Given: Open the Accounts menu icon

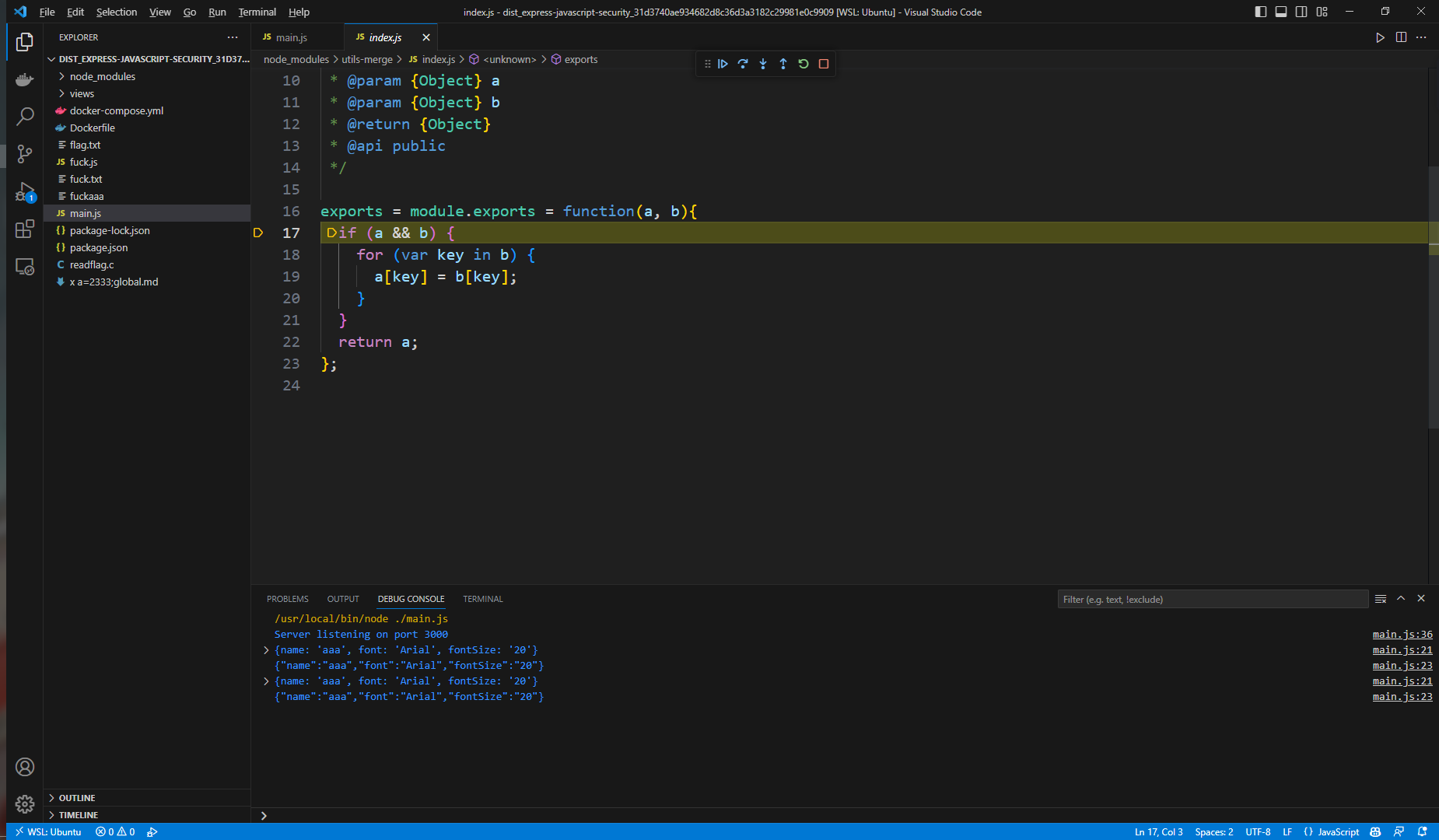Looking at the screenshot, I should point(25,767).
